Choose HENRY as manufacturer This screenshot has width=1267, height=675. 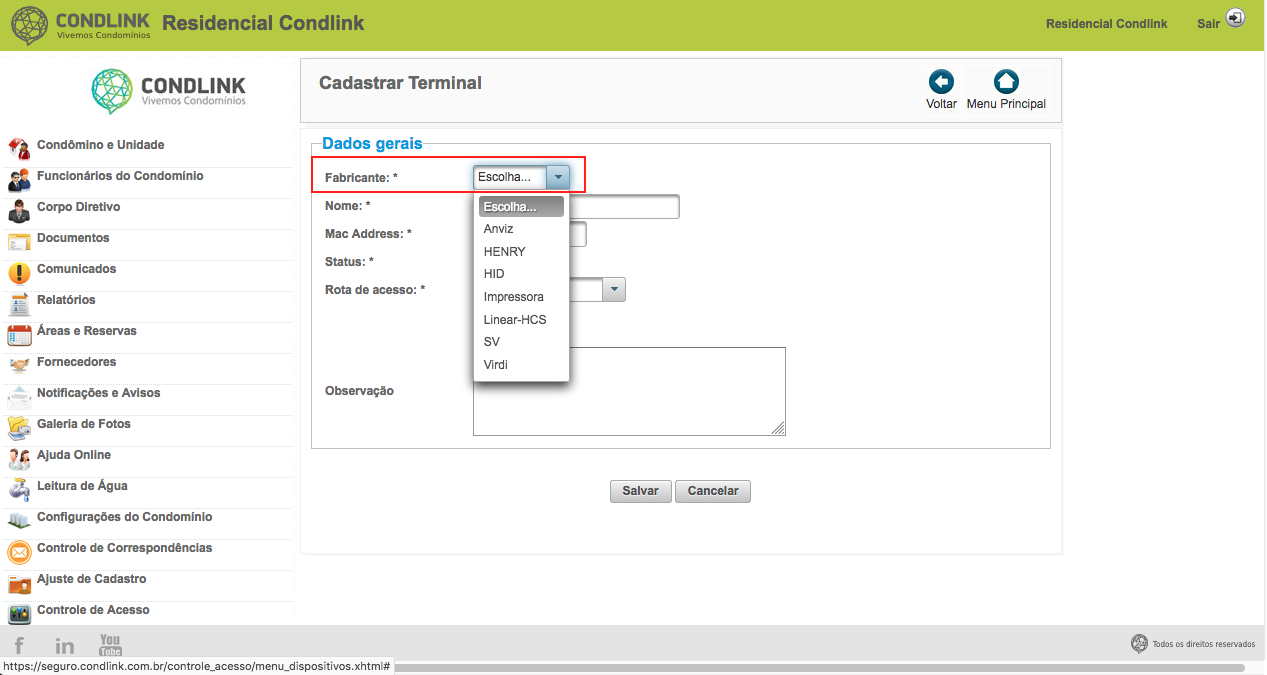click(521, 252)
